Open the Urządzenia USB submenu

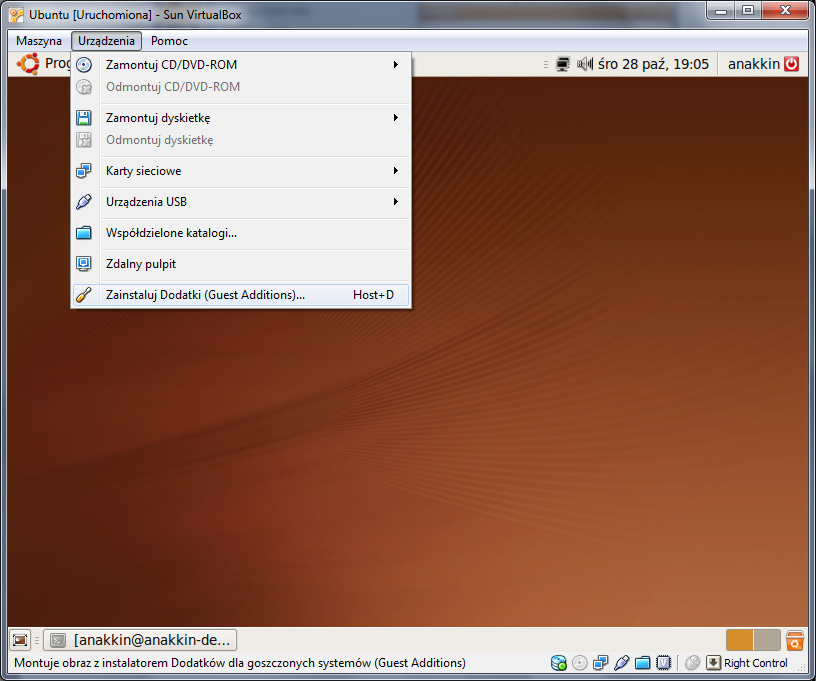point(240,202)
